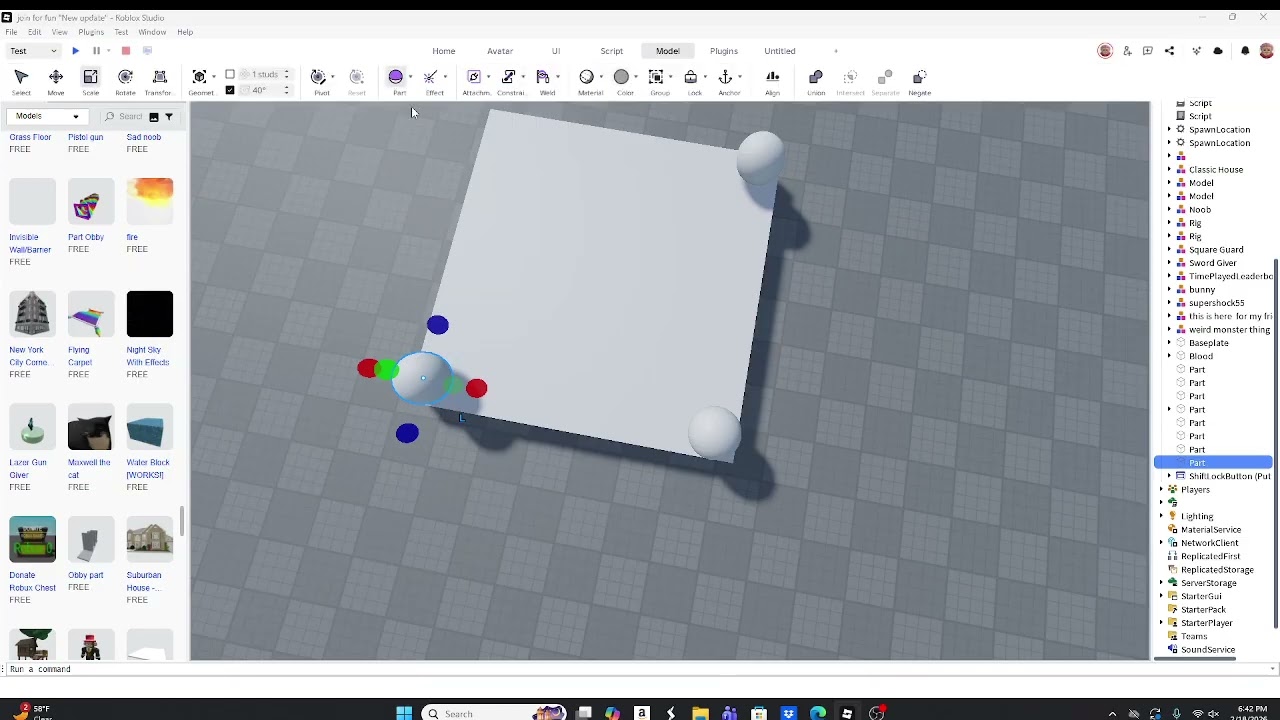Open the Toolbox search filter button
Viewport: 1280px width, 720px height.
click(168, 117)
